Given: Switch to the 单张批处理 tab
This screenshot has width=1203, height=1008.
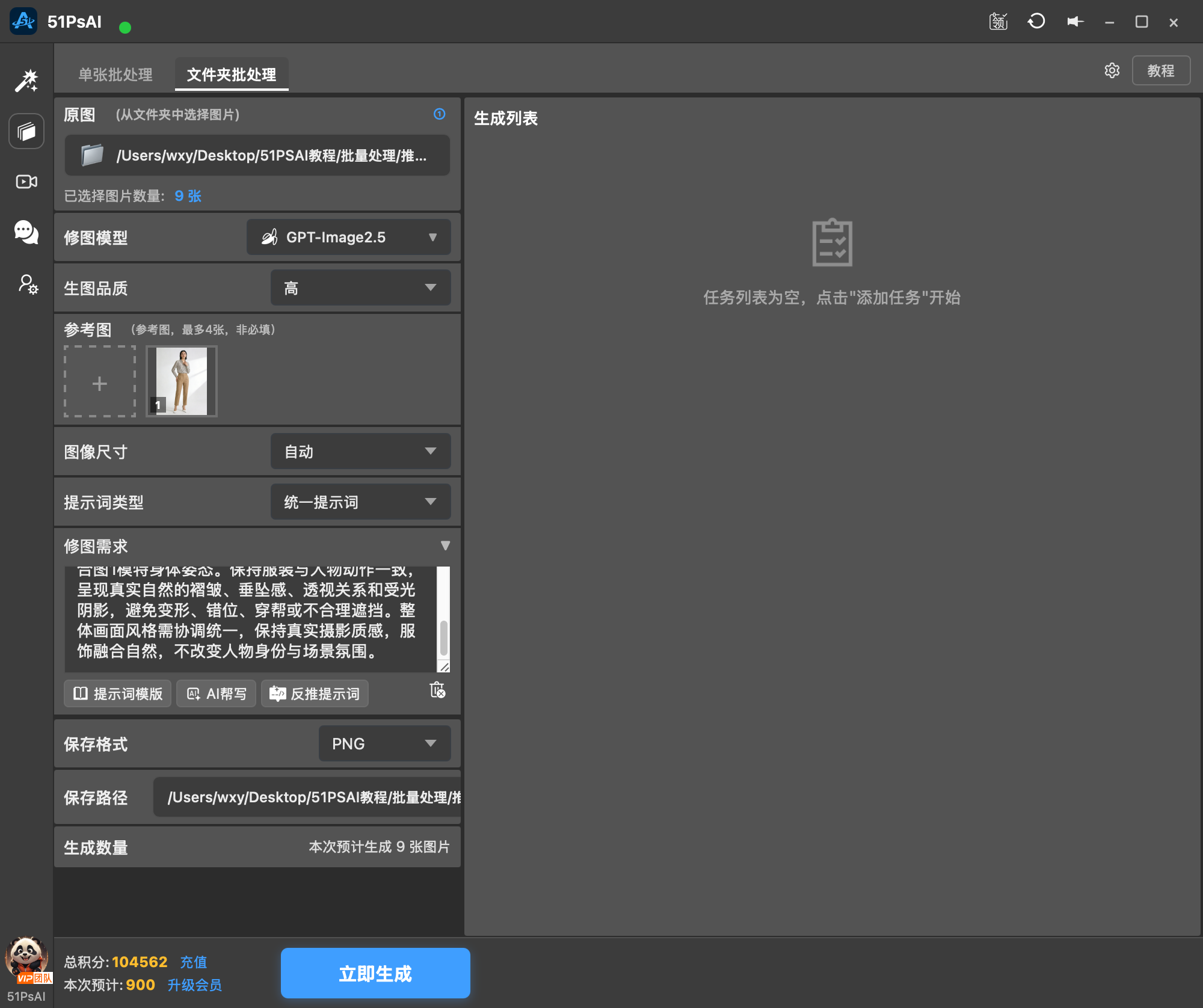Looking at the screenshot, I should coord(115,75).
